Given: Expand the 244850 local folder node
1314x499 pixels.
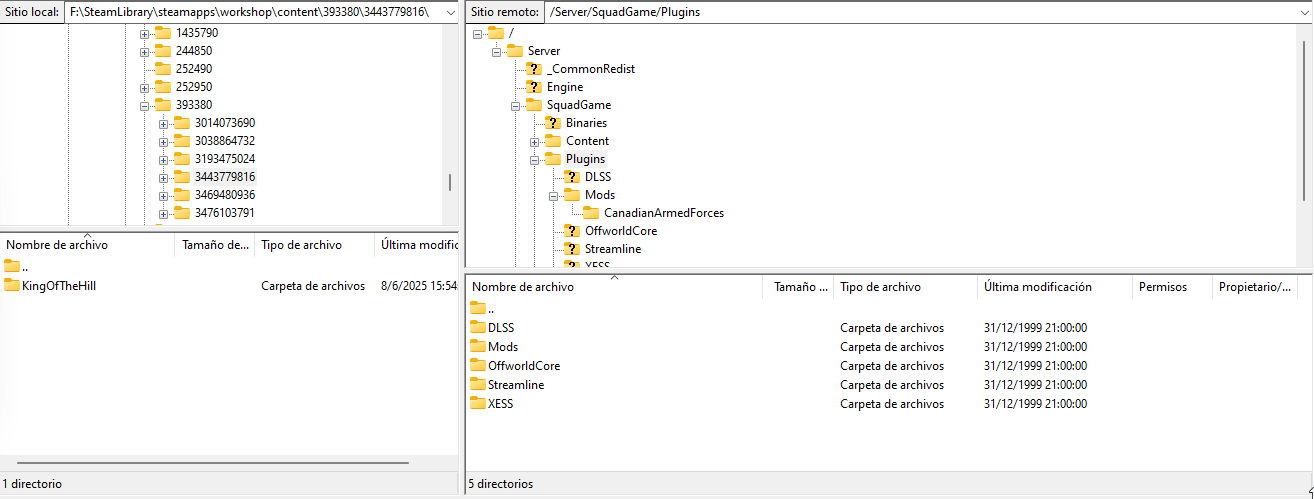Looking at the screenshot, I should click(144, 51).
